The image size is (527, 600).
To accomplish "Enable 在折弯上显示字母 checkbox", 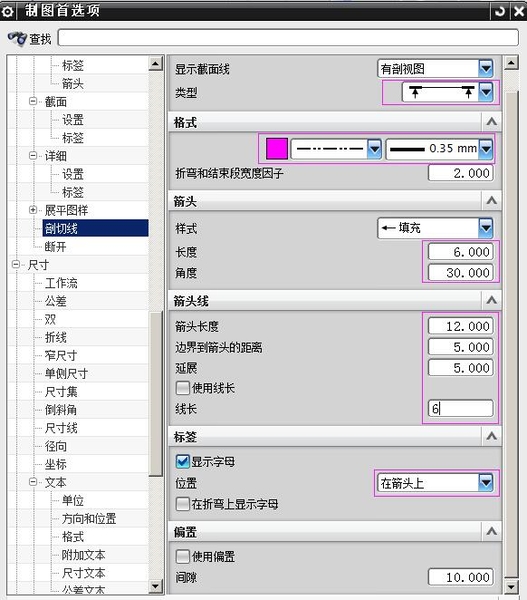I will tap(183, 504).
